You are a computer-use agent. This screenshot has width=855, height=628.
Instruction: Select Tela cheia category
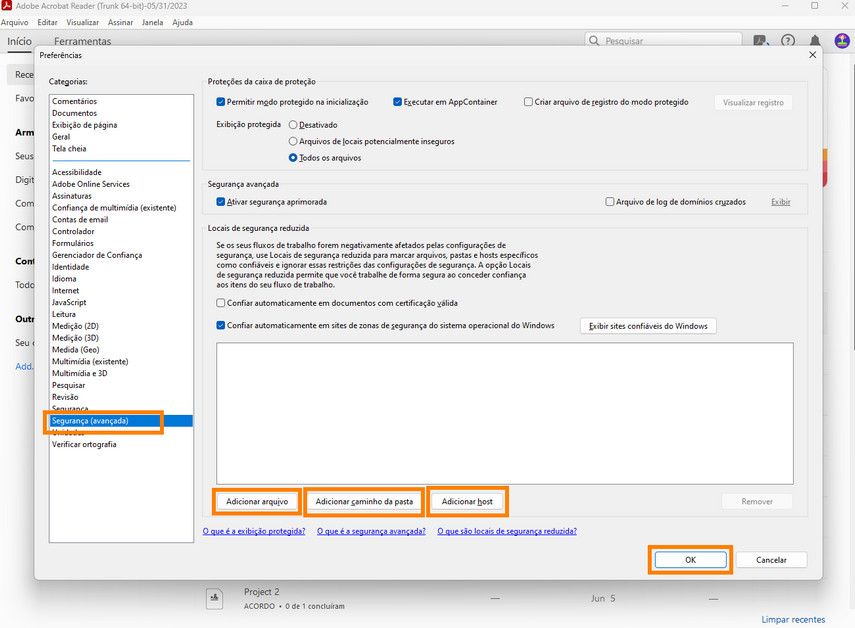pyautogui.click(x=69, y=149)
